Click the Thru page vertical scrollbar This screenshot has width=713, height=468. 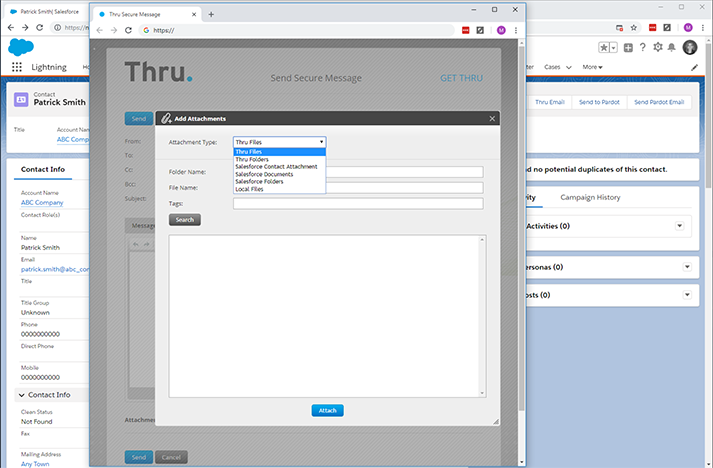coord(522,227)
